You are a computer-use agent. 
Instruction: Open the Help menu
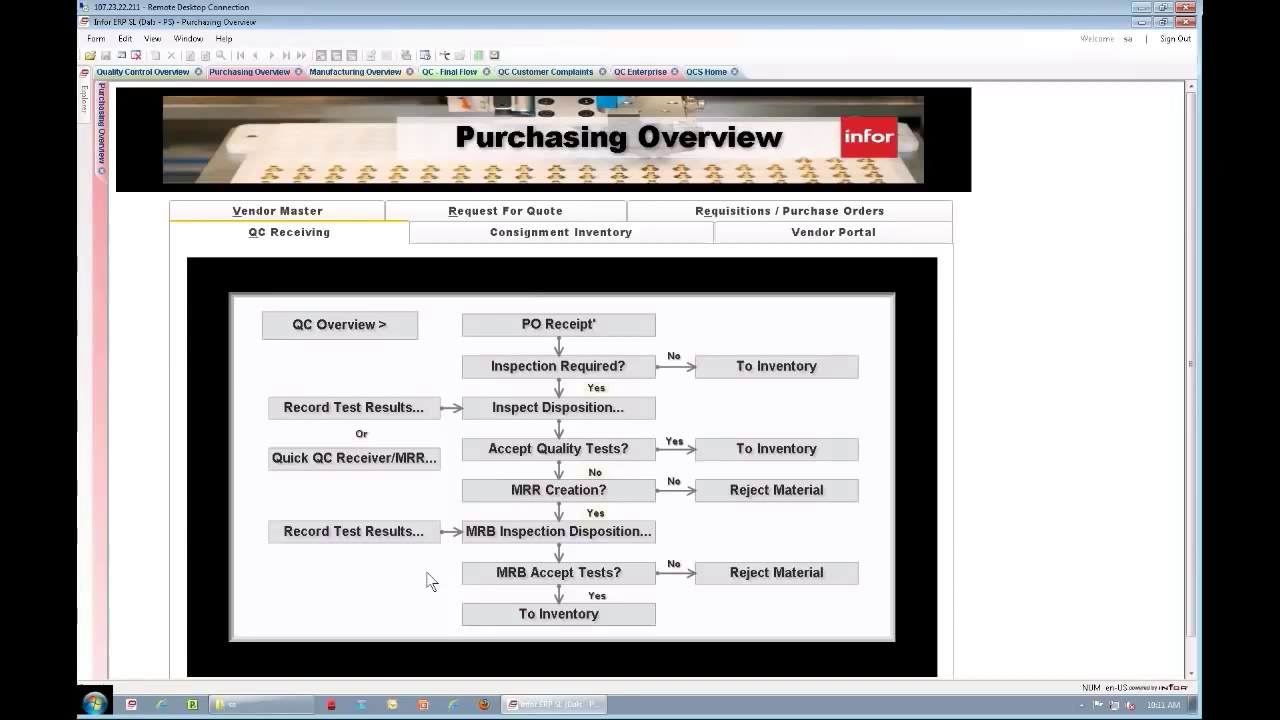tap(224, 39)
